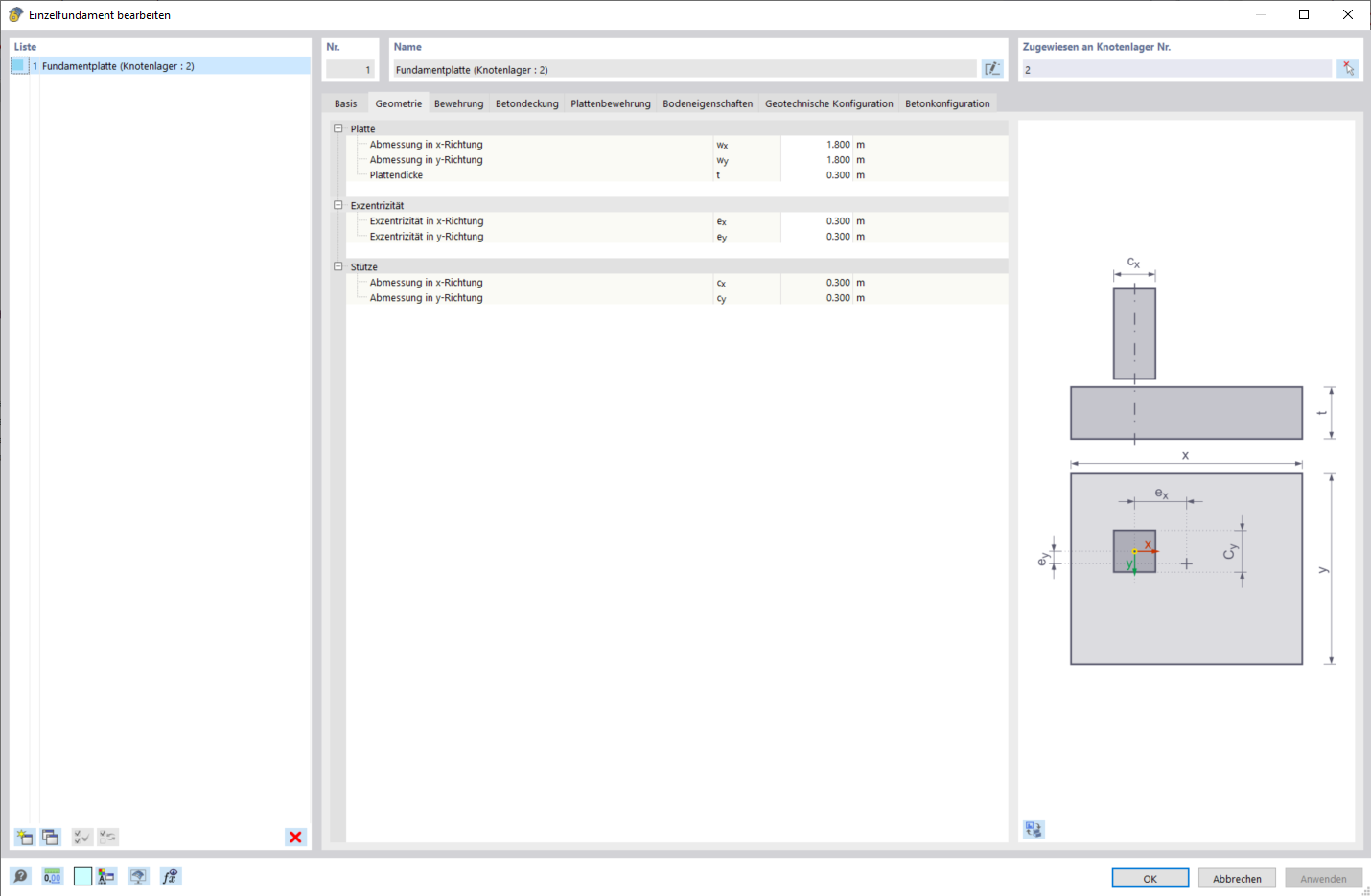Image resolution: width=1371 pixels, height=896 pixels.
Task: Edit the cy column dimension value
Action: 816,298
